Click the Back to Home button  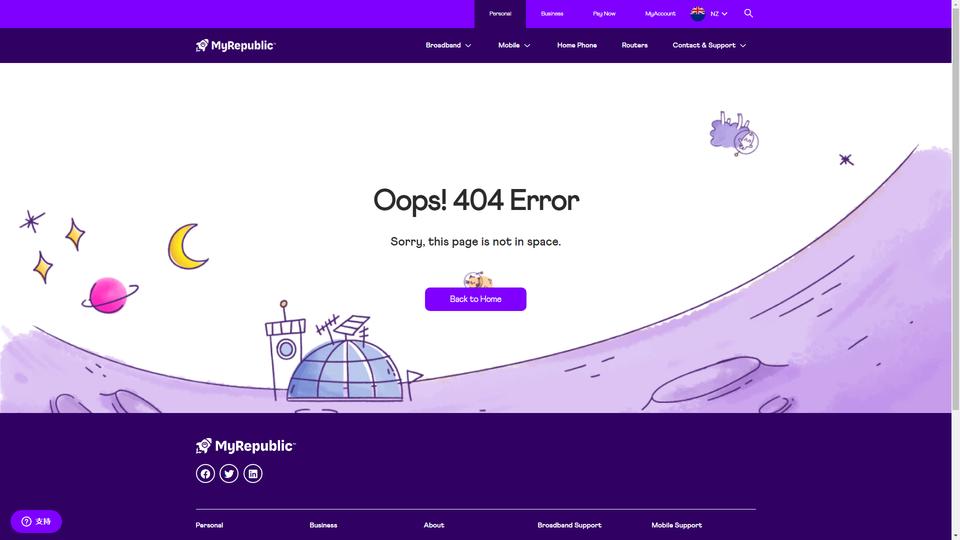tap(476, 299)
